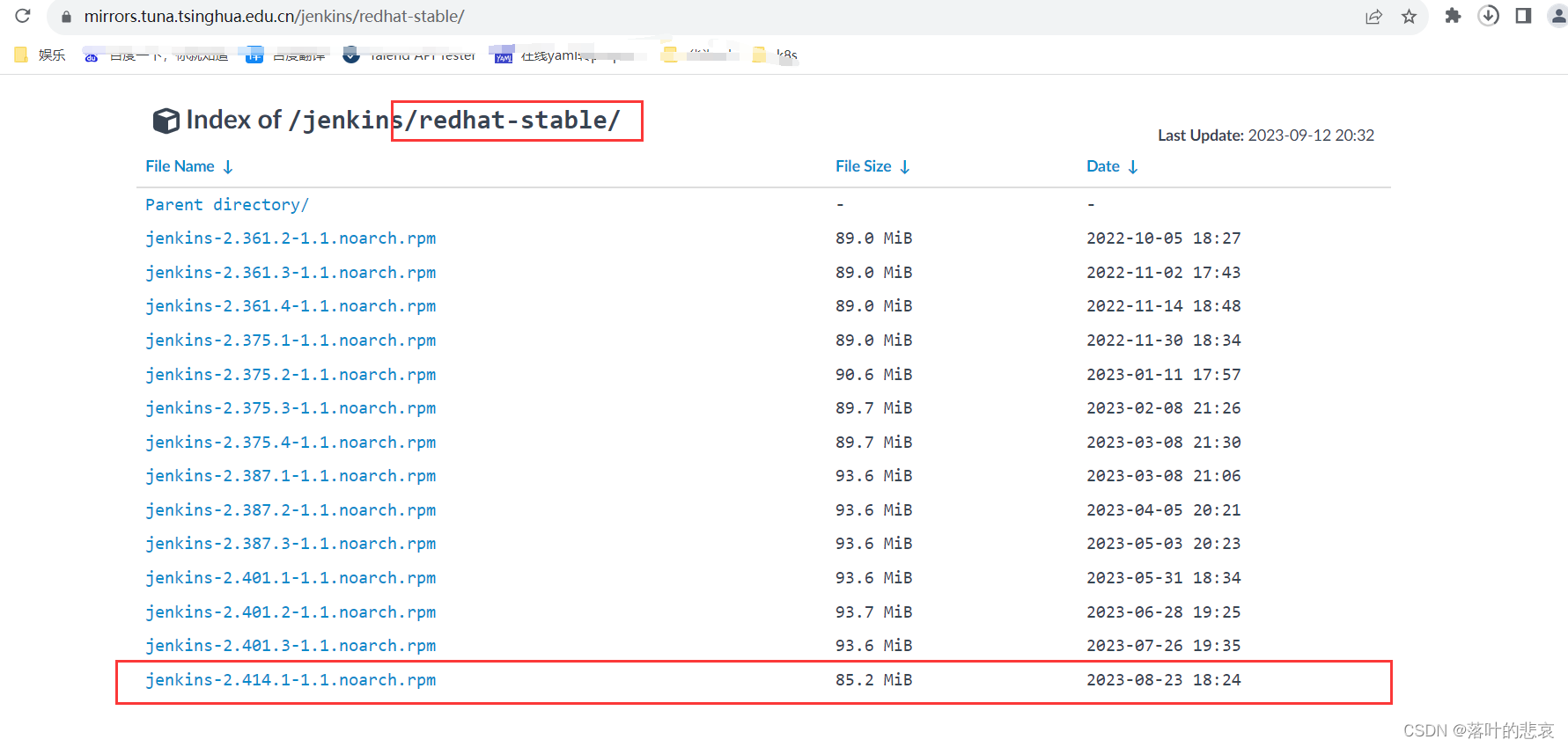Click the 85.2 MiB file size

[x=873, y=680]
